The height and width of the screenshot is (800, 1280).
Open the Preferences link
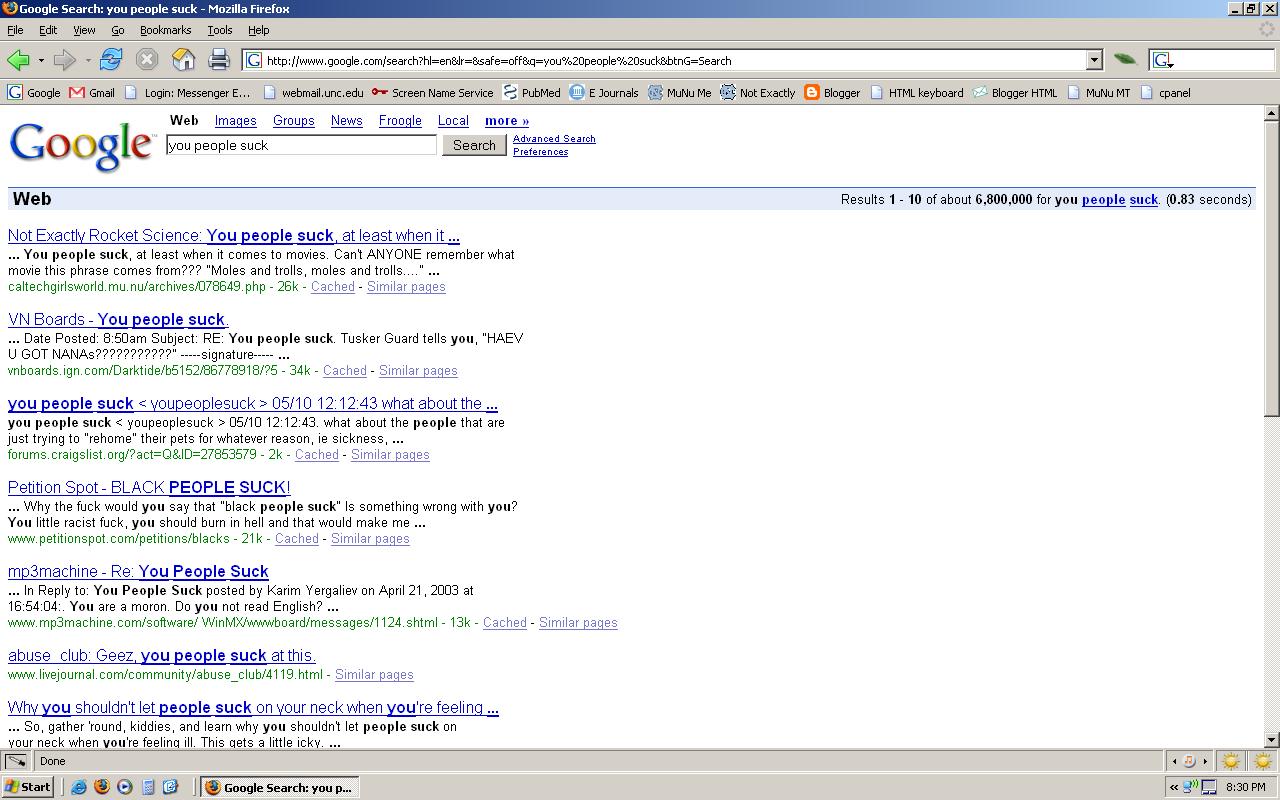[540, 152]
